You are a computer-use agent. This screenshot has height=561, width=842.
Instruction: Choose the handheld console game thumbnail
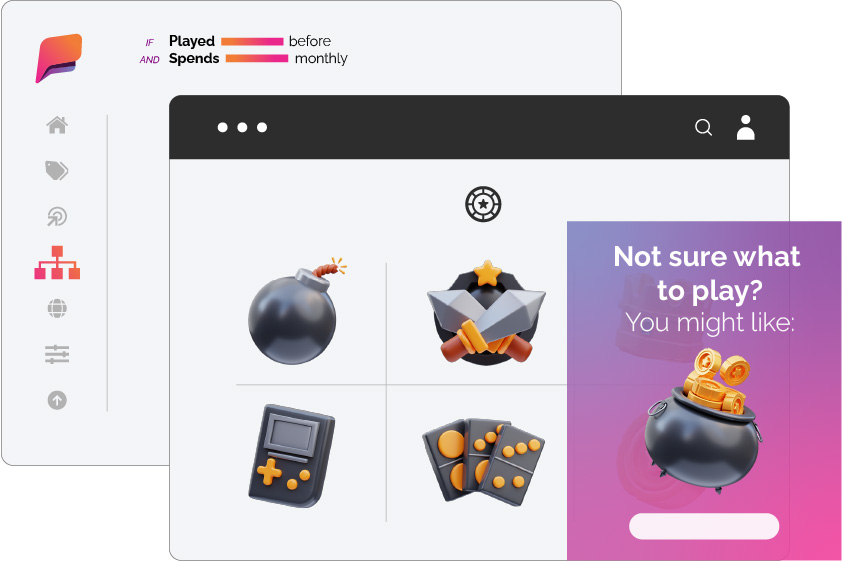coord(292,456)
